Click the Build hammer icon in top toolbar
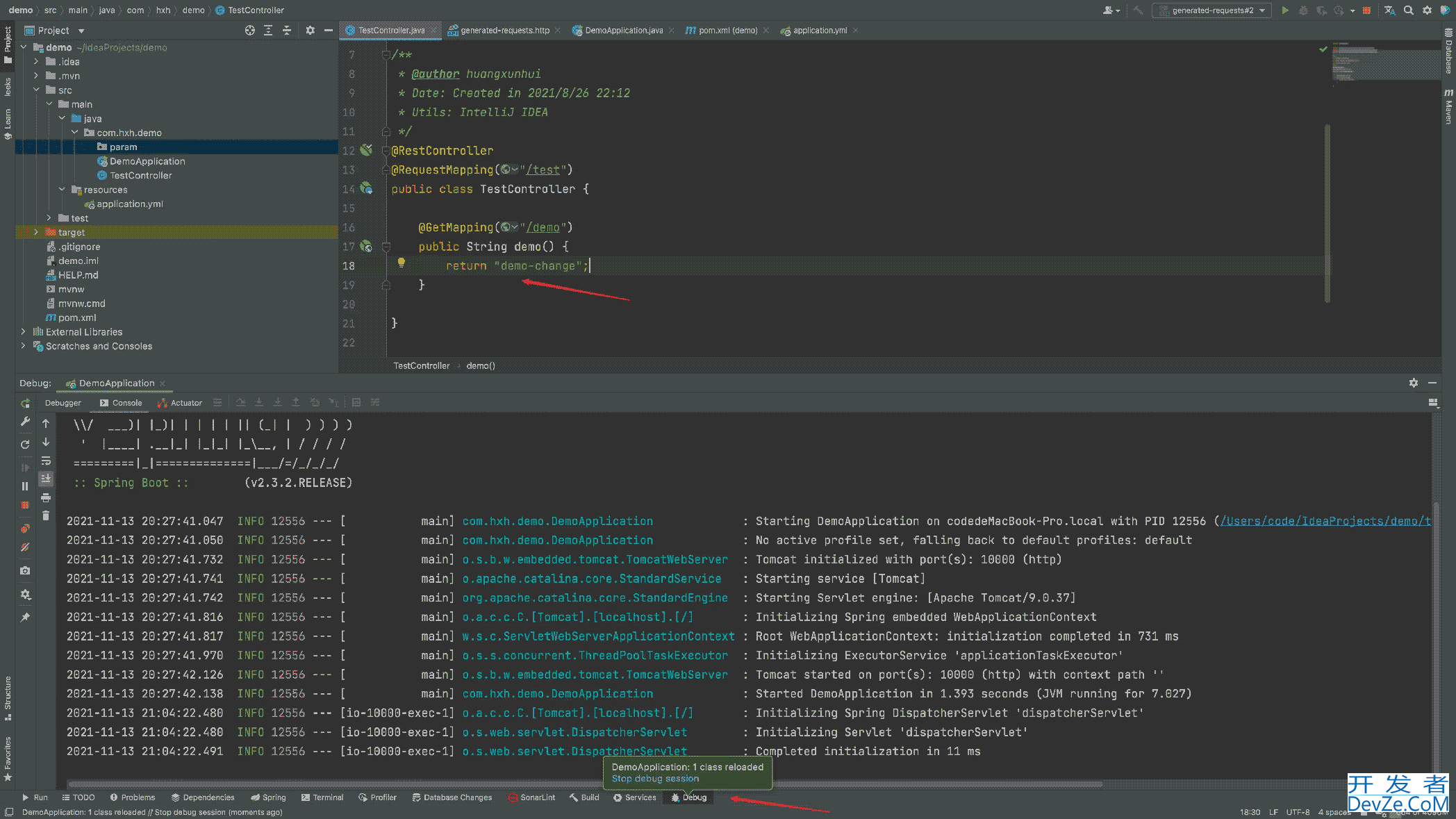 (1137, 10)
